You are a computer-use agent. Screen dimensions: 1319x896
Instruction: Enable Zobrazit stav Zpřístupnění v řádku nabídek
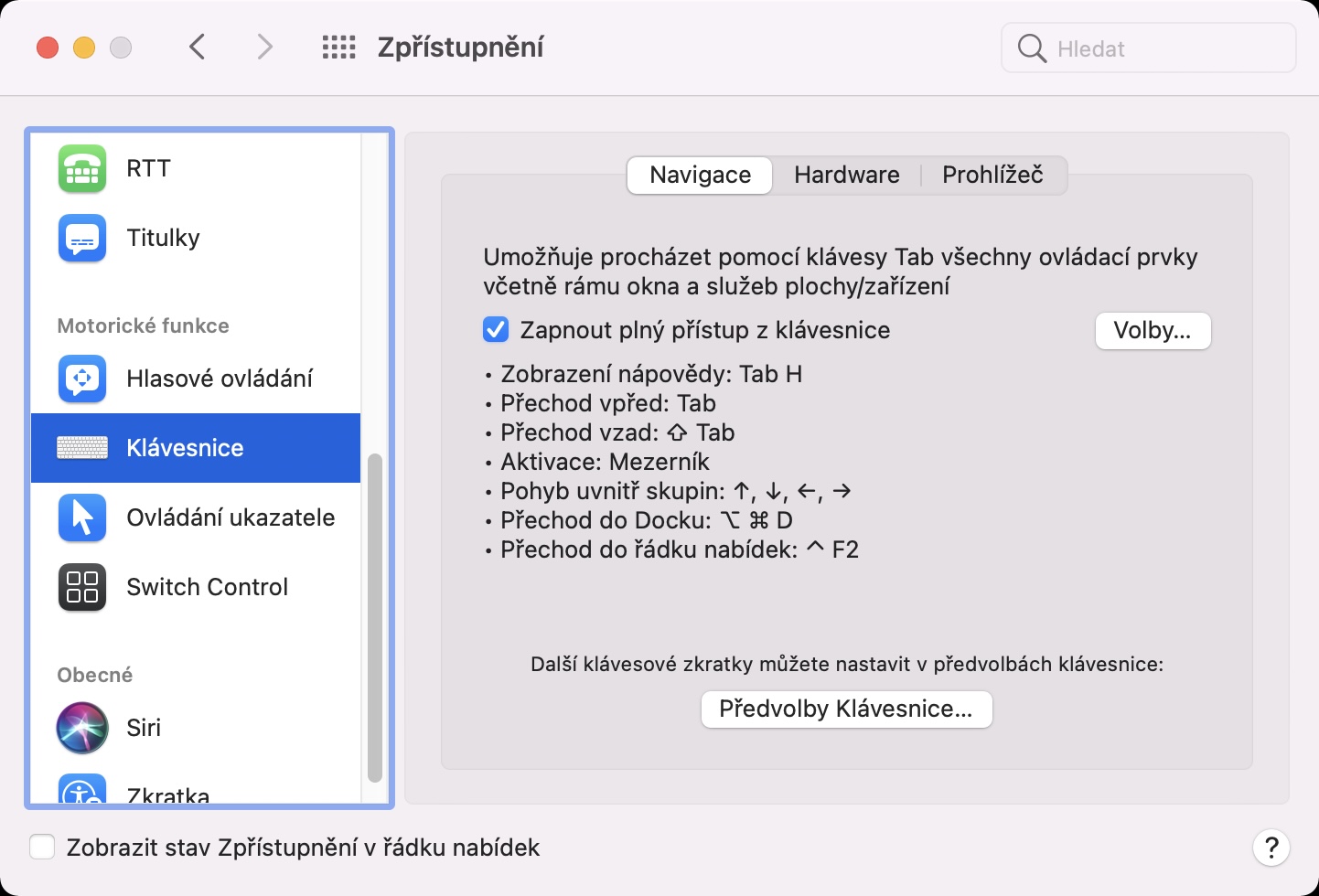point(43,848)
